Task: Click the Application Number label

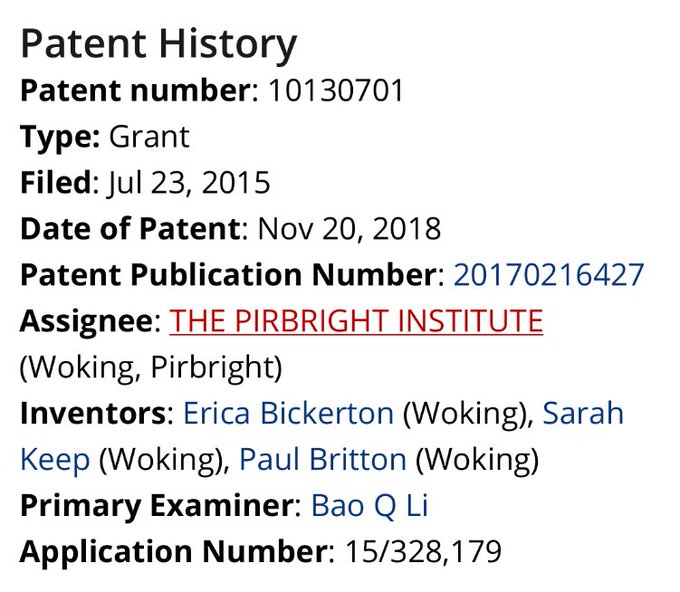Action: click(x=173, y=551)
